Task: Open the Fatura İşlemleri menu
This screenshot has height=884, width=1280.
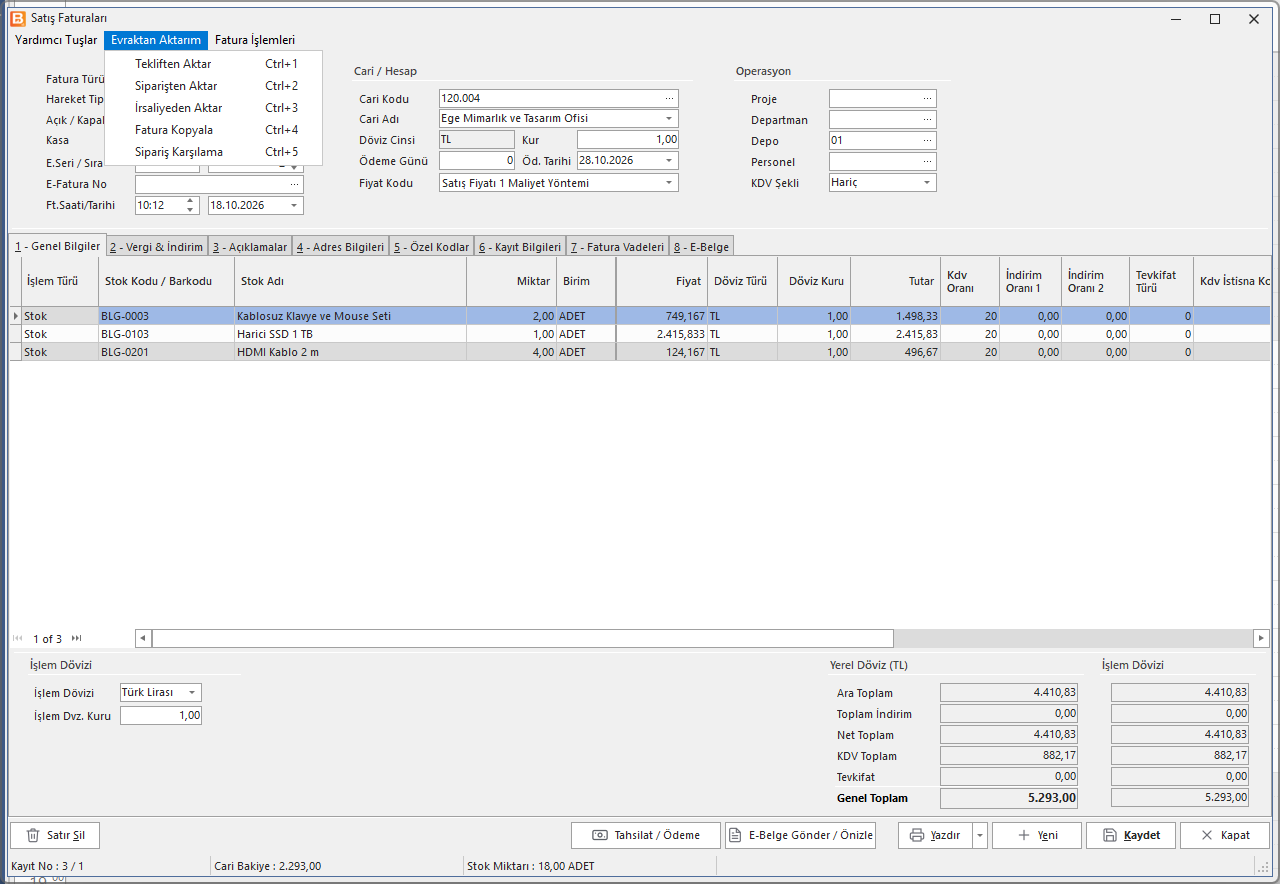Action: click(x=255, y=40)
